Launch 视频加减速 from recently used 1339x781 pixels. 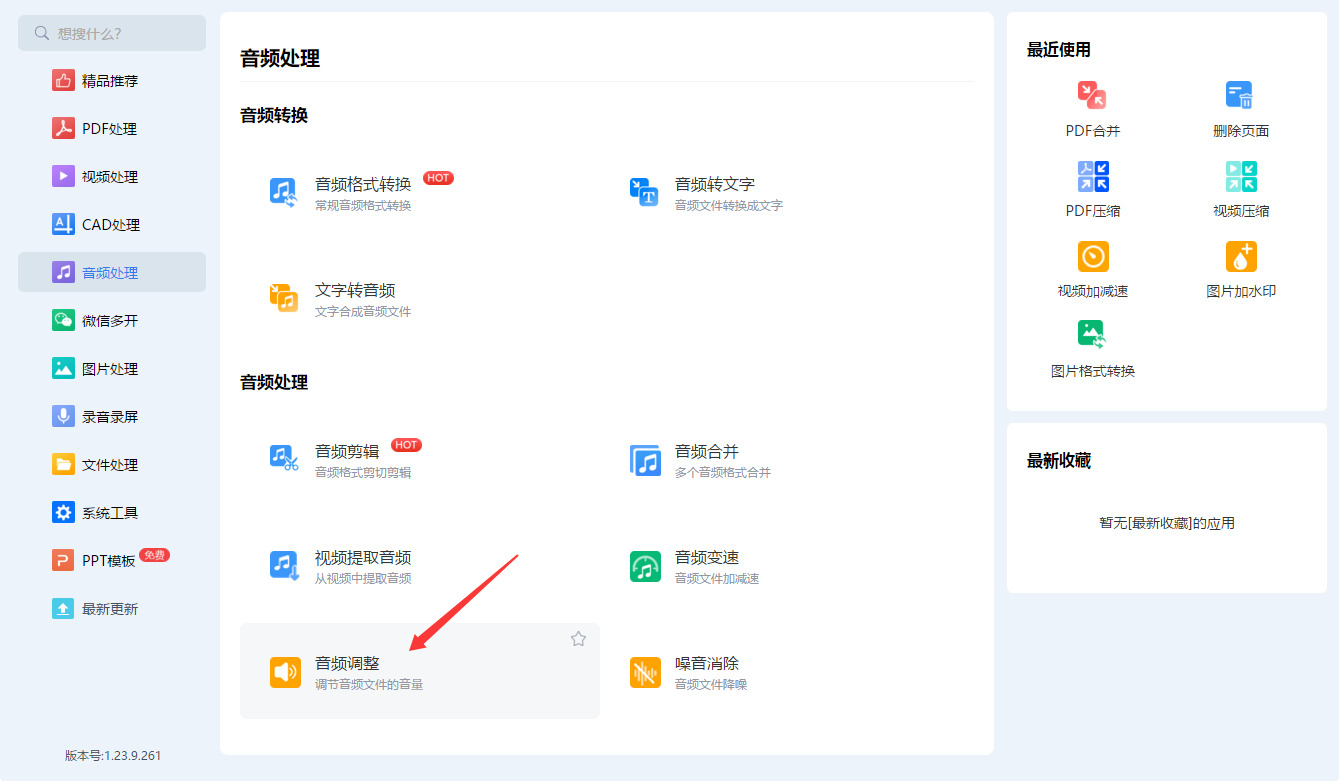coord(1093,257)
